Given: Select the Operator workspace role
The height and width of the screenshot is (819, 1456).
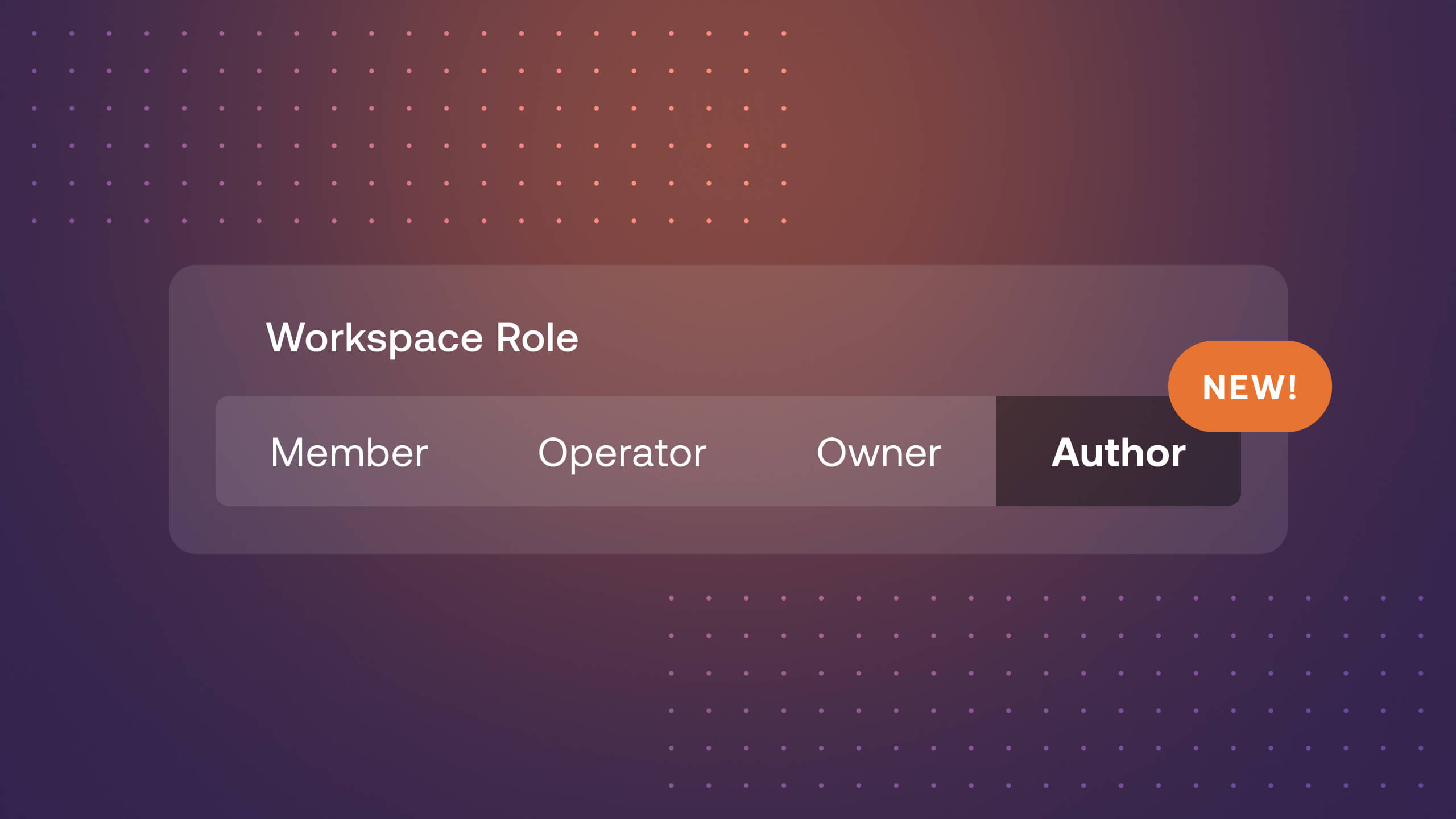Looking at the screenshot, I should click(622, 452).
